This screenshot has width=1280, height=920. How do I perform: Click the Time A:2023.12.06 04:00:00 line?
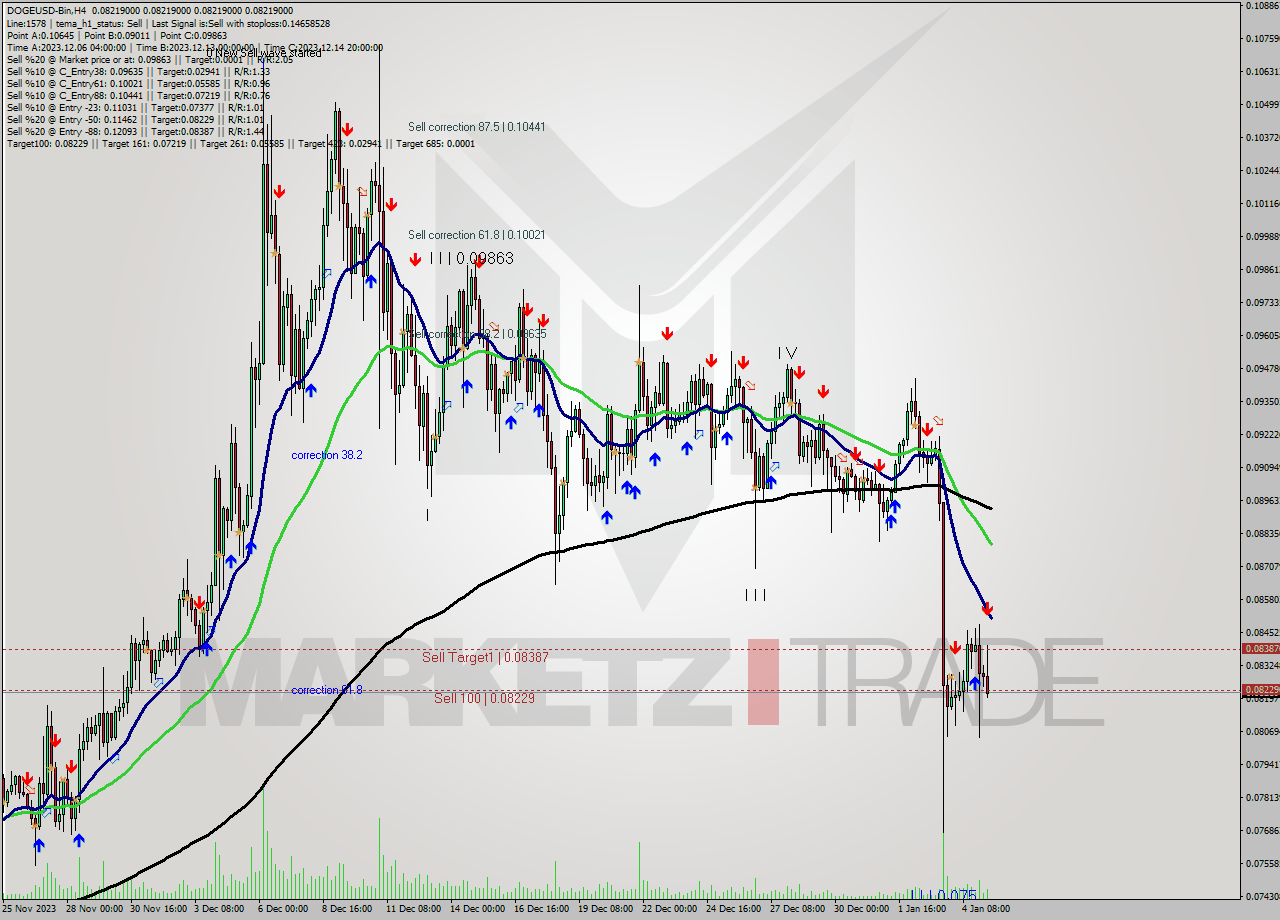pyautogui.click(x=194, y=47)
